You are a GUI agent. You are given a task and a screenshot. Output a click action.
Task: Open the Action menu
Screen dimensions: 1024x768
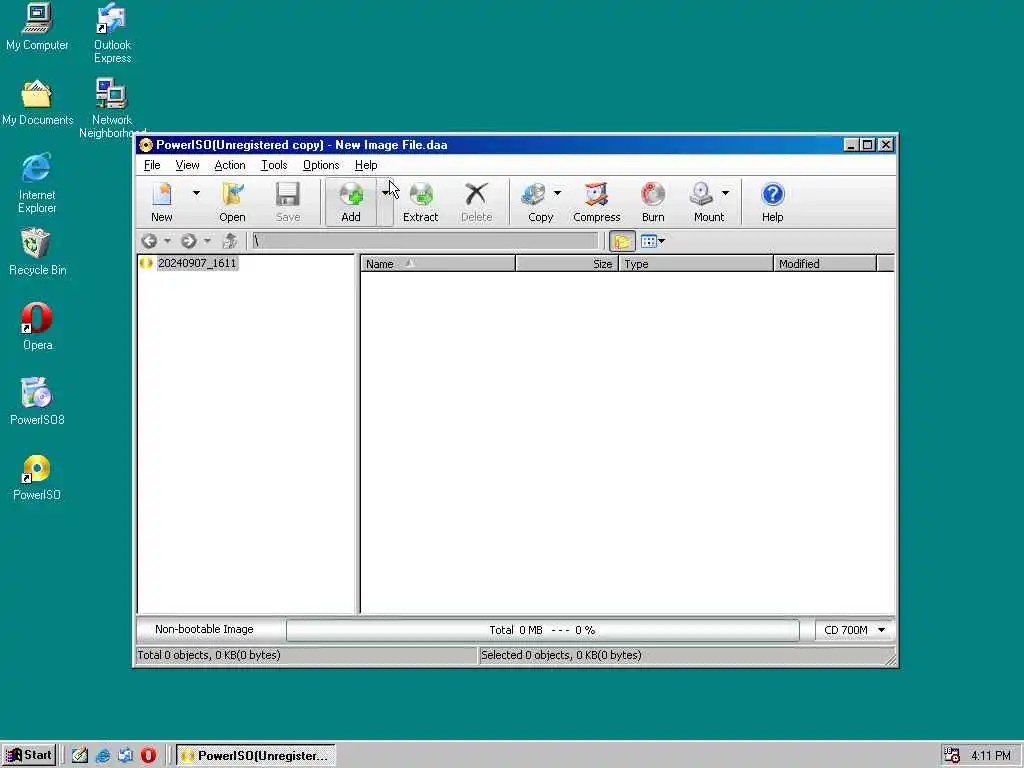[x=230, y=165]
